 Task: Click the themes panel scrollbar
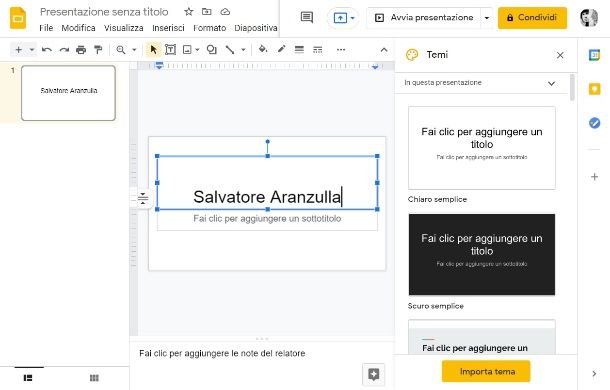(572, 87)
